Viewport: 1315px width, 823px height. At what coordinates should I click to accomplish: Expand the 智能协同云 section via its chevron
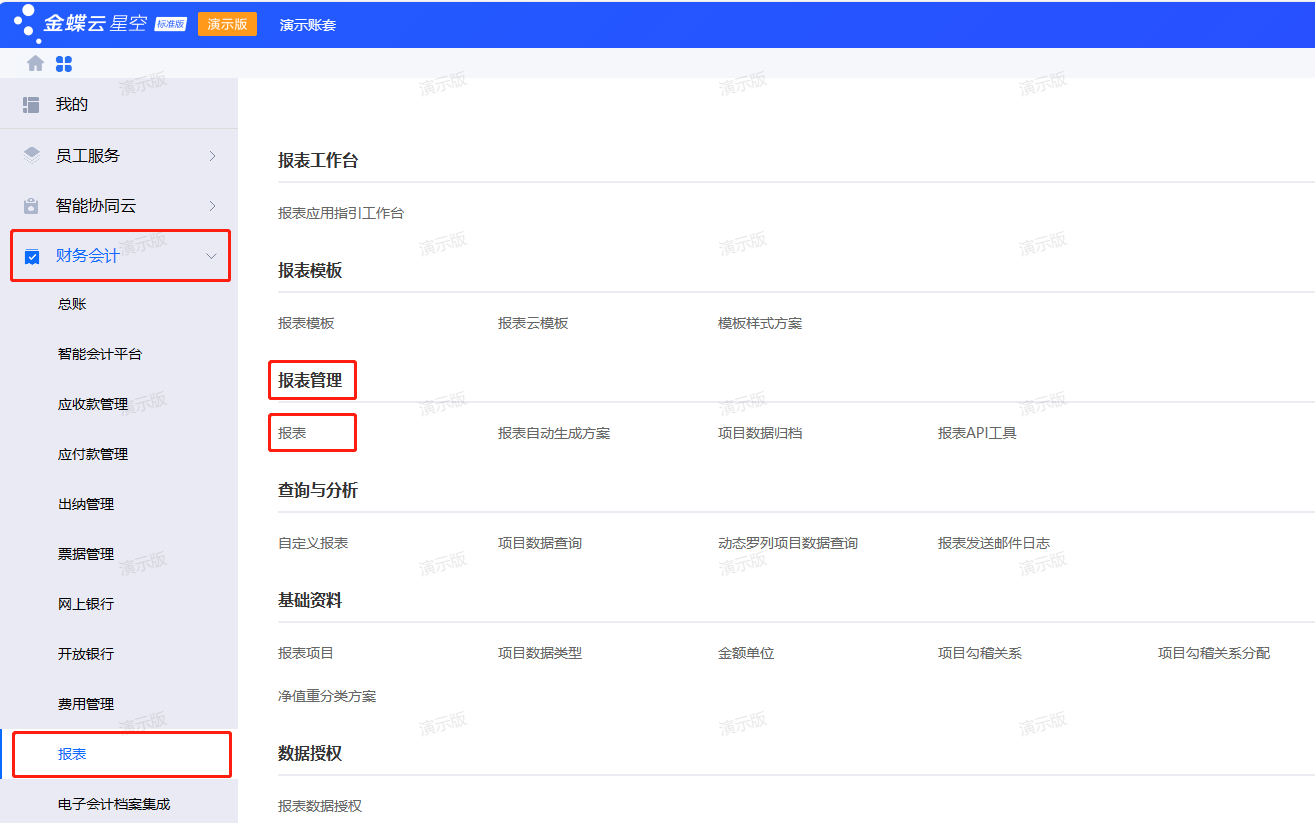click(211, 205)
